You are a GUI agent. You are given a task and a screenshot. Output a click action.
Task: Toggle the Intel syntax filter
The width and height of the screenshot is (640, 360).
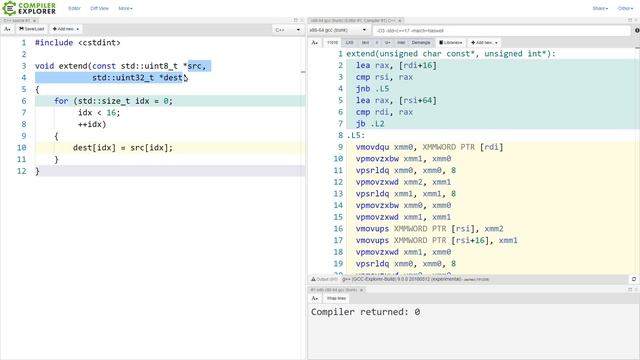[x=401, y=42]
